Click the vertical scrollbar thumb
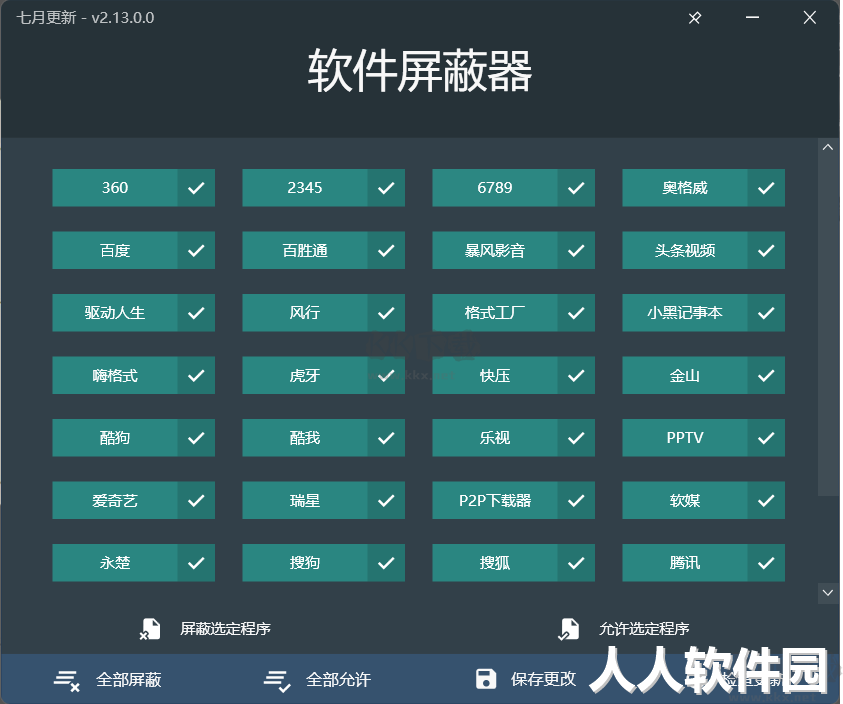 pyautogui.click(x=827, y=326)
